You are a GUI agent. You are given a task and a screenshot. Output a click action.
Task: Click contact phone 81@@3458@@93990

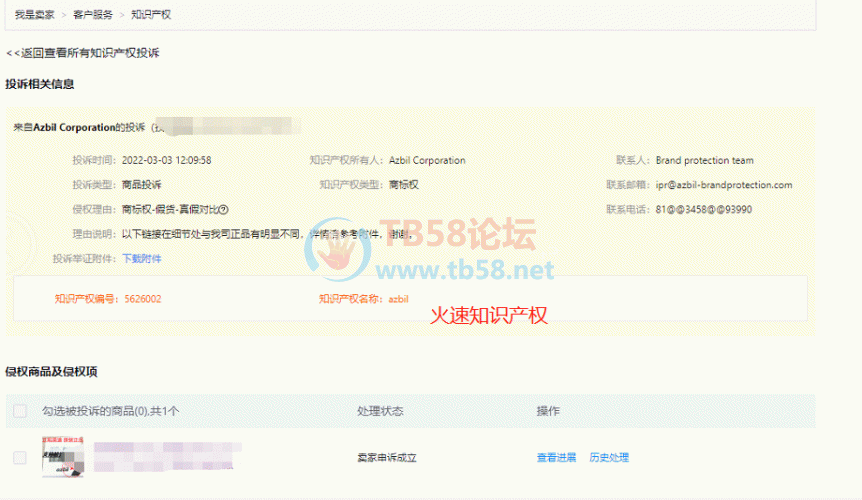click(704, 209)
